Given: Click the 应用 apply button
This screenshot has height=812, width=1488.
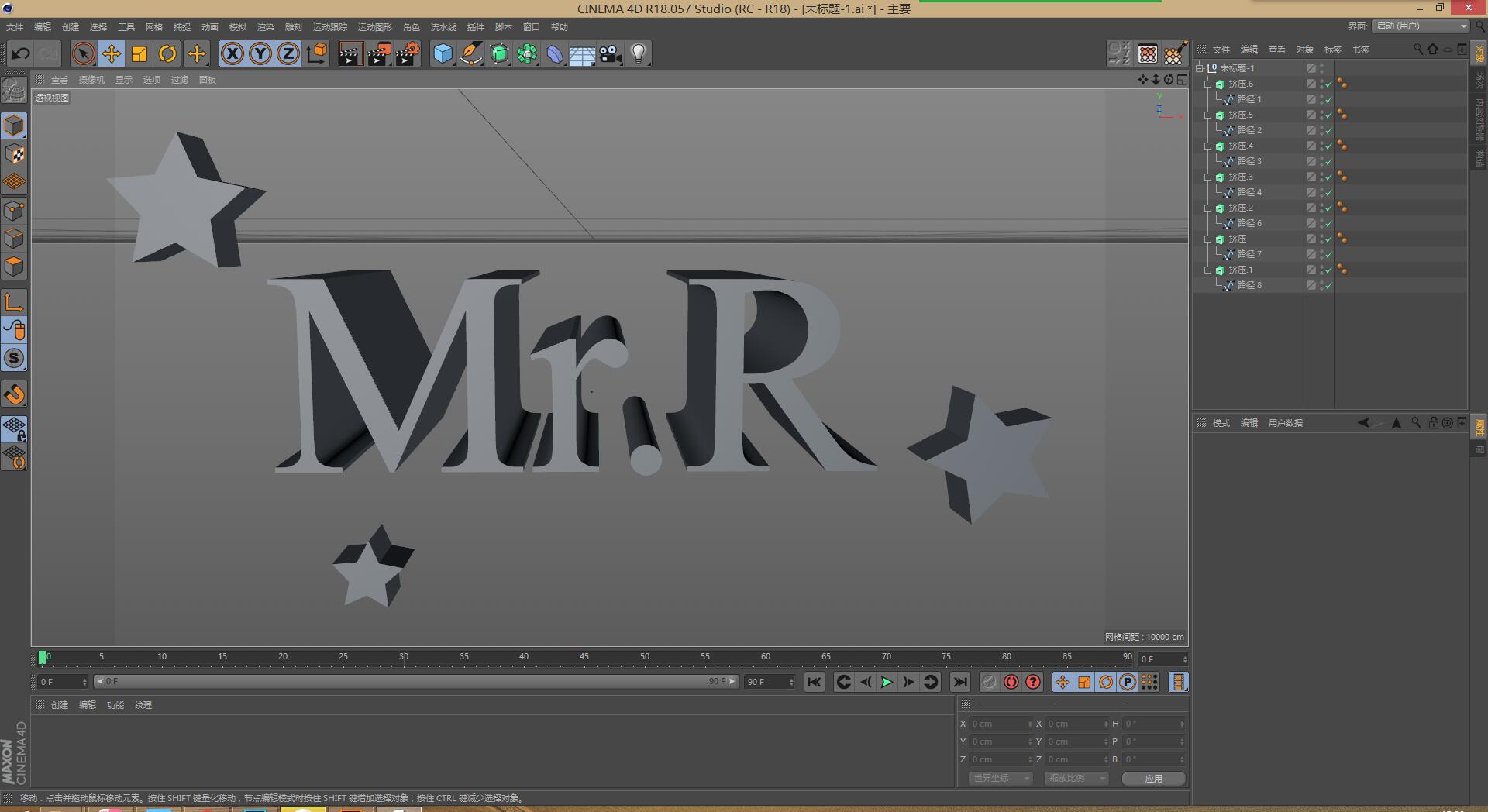Looking at the screenshot, I should 1153,778.
